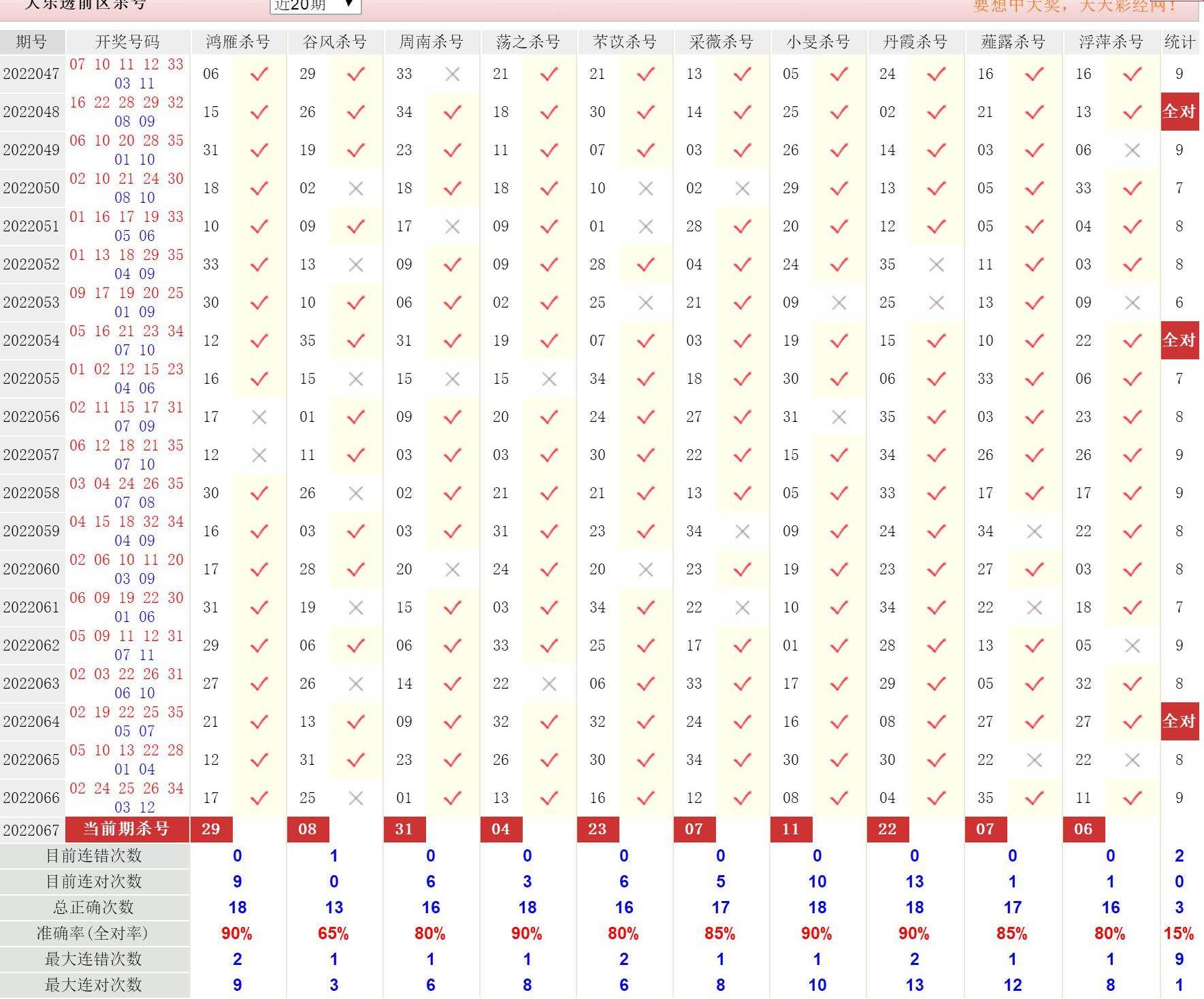The image size is (1204, 999).
Task: Click red current kill number 29 under 鸿雁杀号
Action: (211, 829)
